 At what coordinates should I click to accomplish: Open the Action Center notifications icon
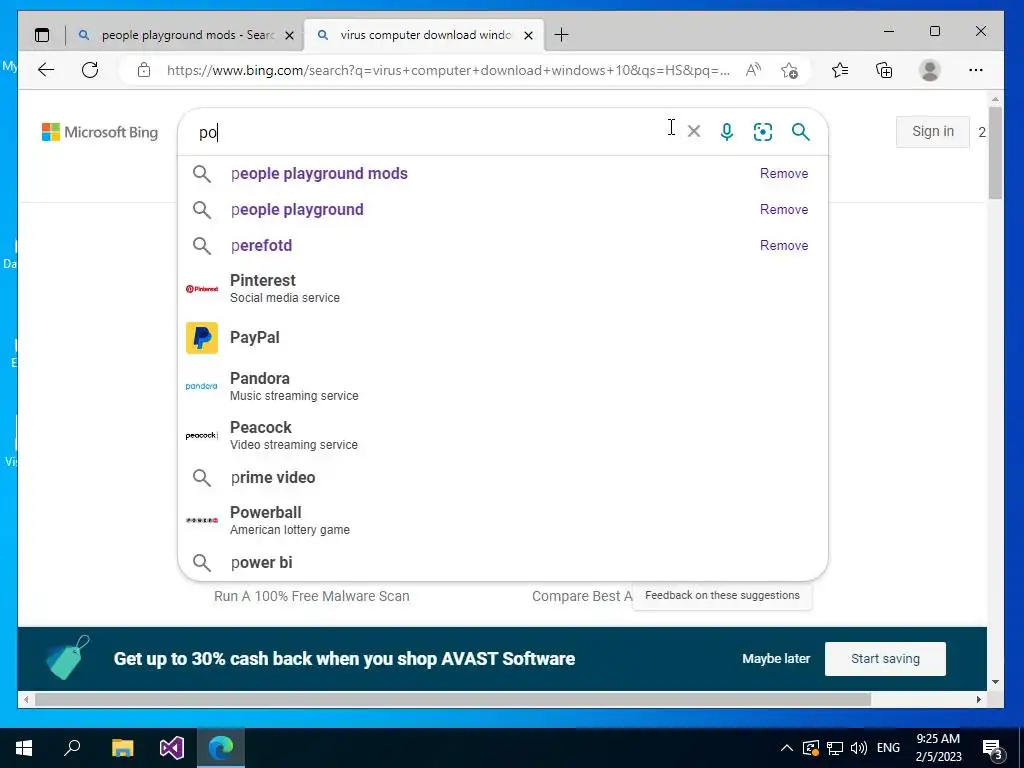pyautogui.click(x=993, y=748)
